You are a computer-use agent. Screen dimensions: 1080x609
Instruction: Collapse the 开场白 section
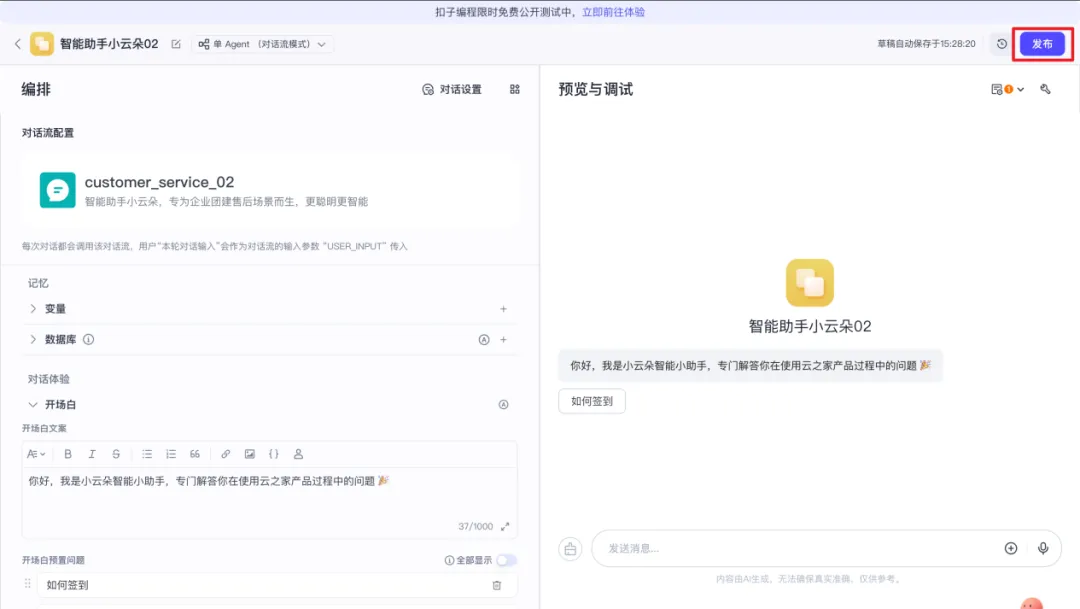click(x=33, y=404)
